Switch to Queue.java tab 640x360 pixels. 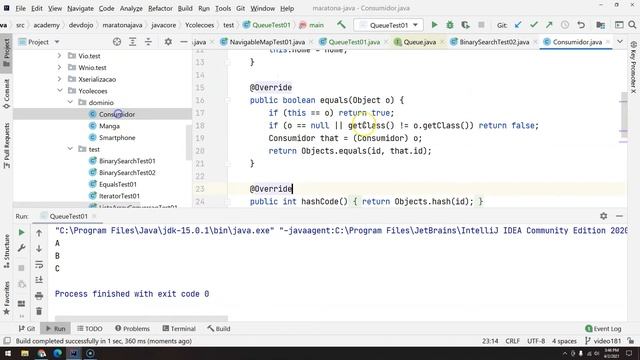tap(419, 42)
